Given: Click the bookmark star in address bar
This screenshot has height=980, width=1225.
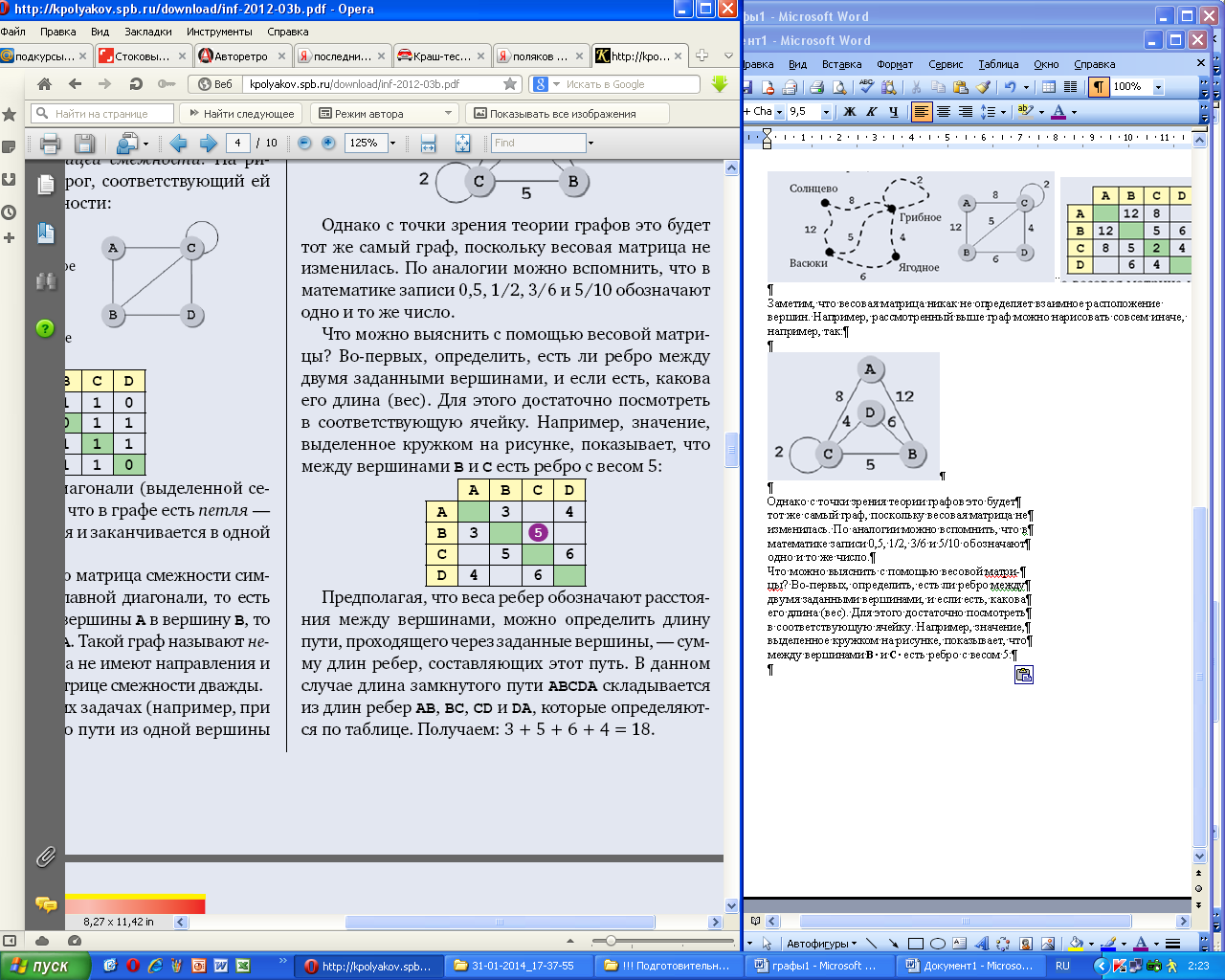Looking at the screenshot, I should click(510, 84).
